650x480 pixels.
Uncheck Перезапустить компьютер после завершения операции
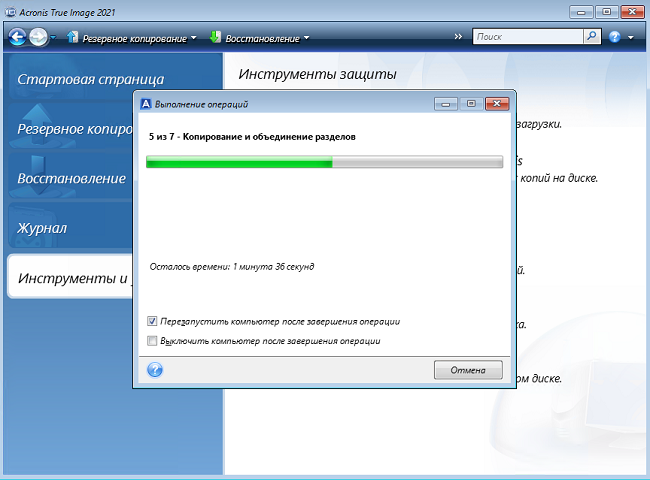(152, 321)
